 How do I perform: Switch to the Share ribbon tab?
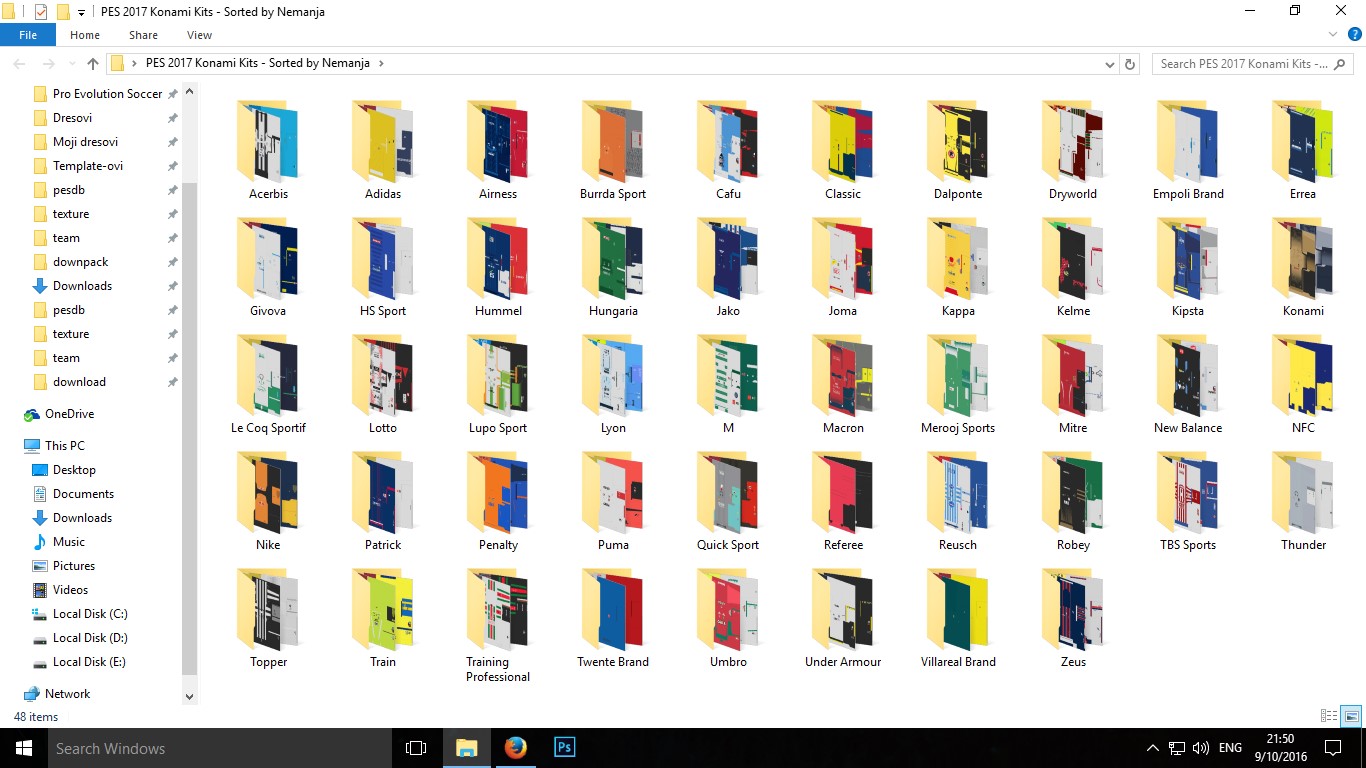pyautogui.click(x=143, y=35)
